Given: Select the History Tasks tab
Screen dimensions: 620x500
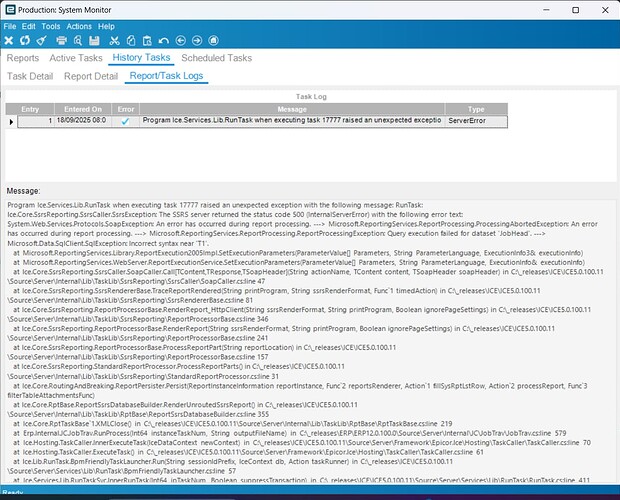Looking at the screenshot, I should tap(141, 58).
